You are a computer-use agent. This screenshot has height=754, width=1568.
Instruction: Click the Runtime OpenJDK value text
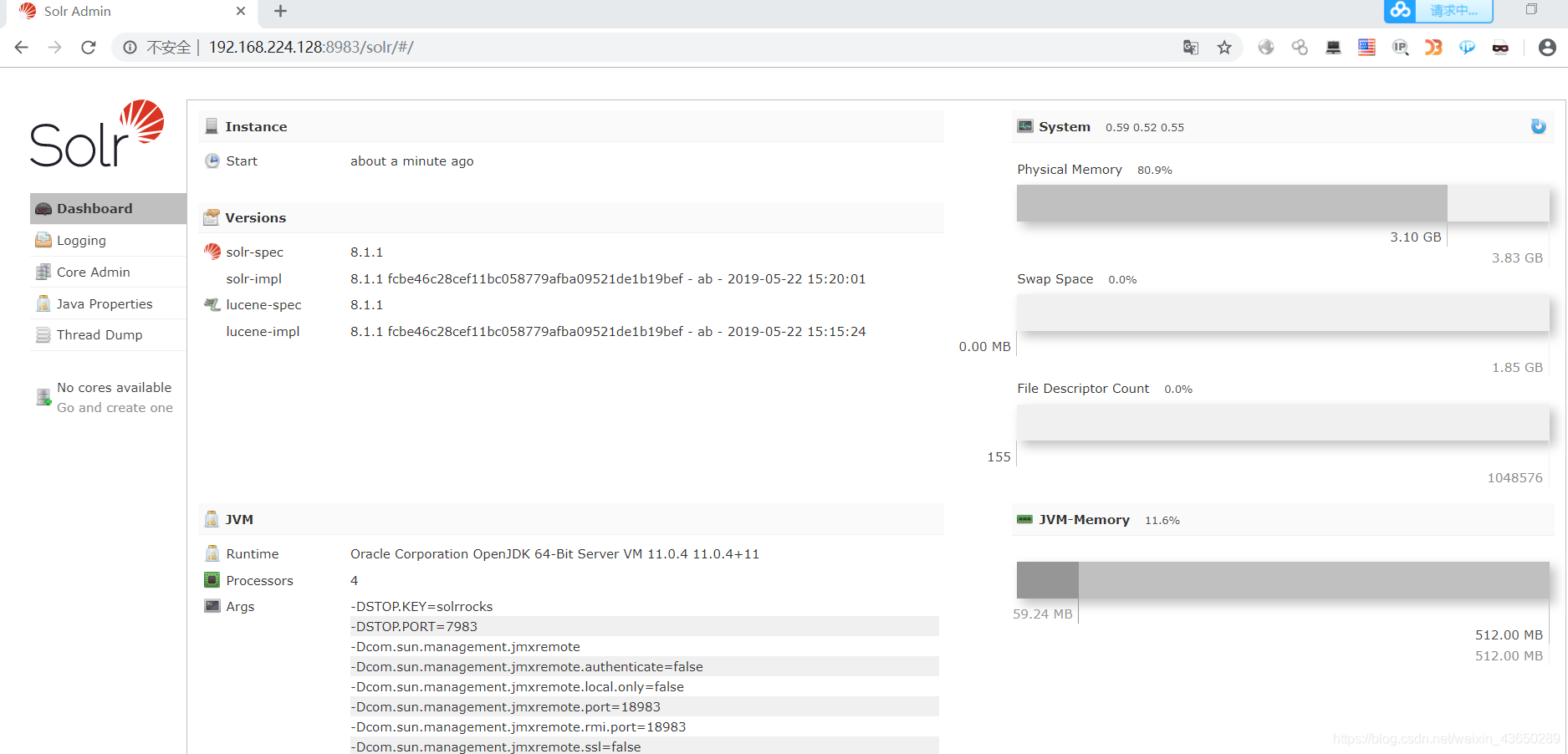click(x=554, y=554)
